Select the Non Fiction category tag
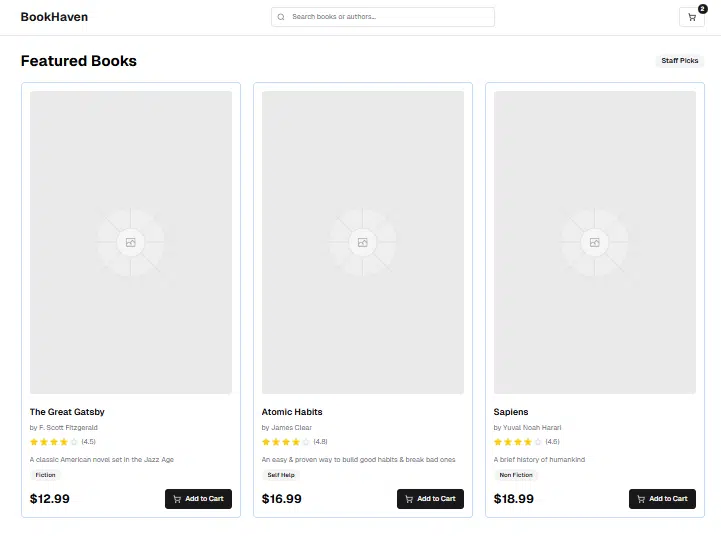The height and width of the screenshot is (536, 721). coord(516,475)
